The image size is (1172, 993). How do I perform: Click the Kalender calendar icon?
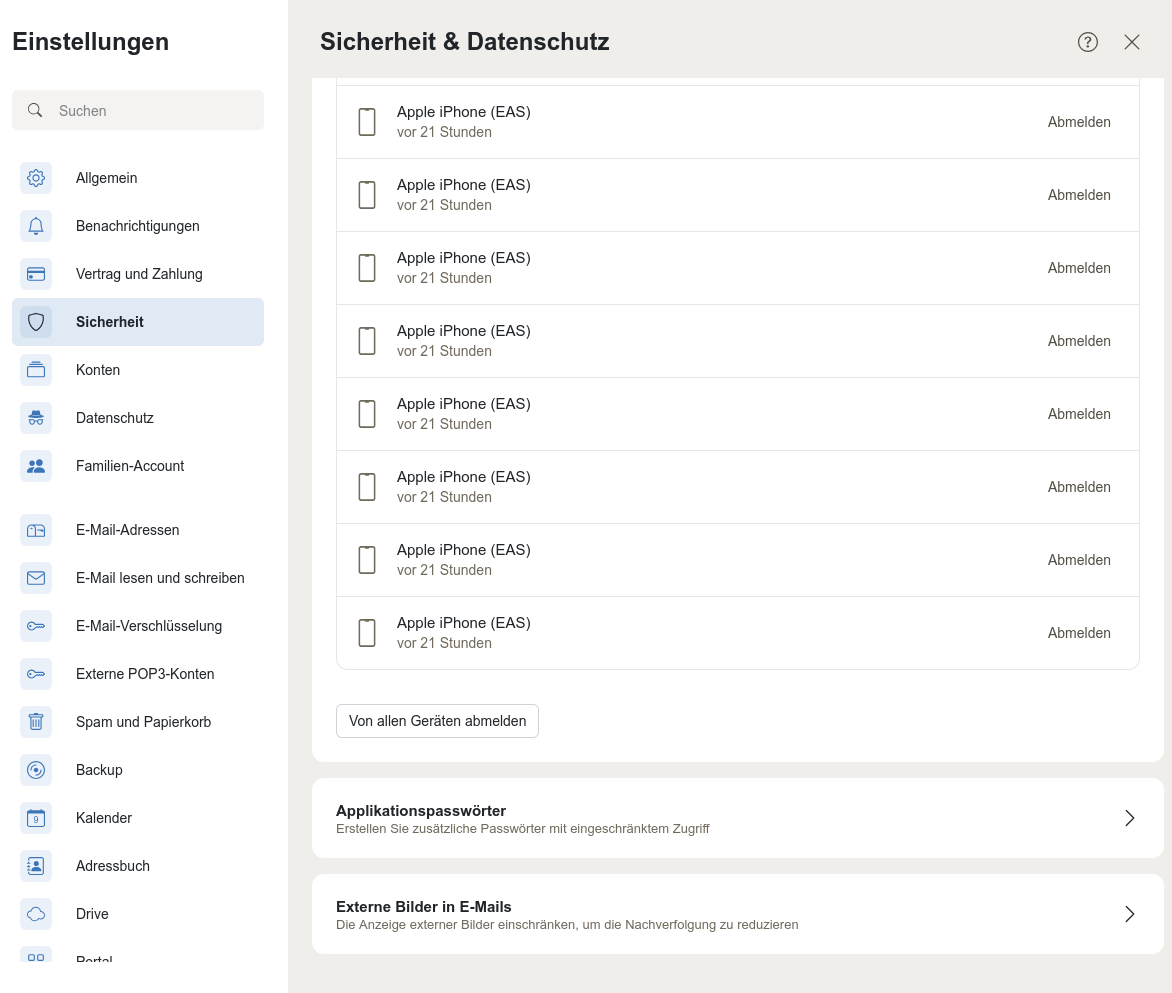pyautogui.click(x=36, y=818)
